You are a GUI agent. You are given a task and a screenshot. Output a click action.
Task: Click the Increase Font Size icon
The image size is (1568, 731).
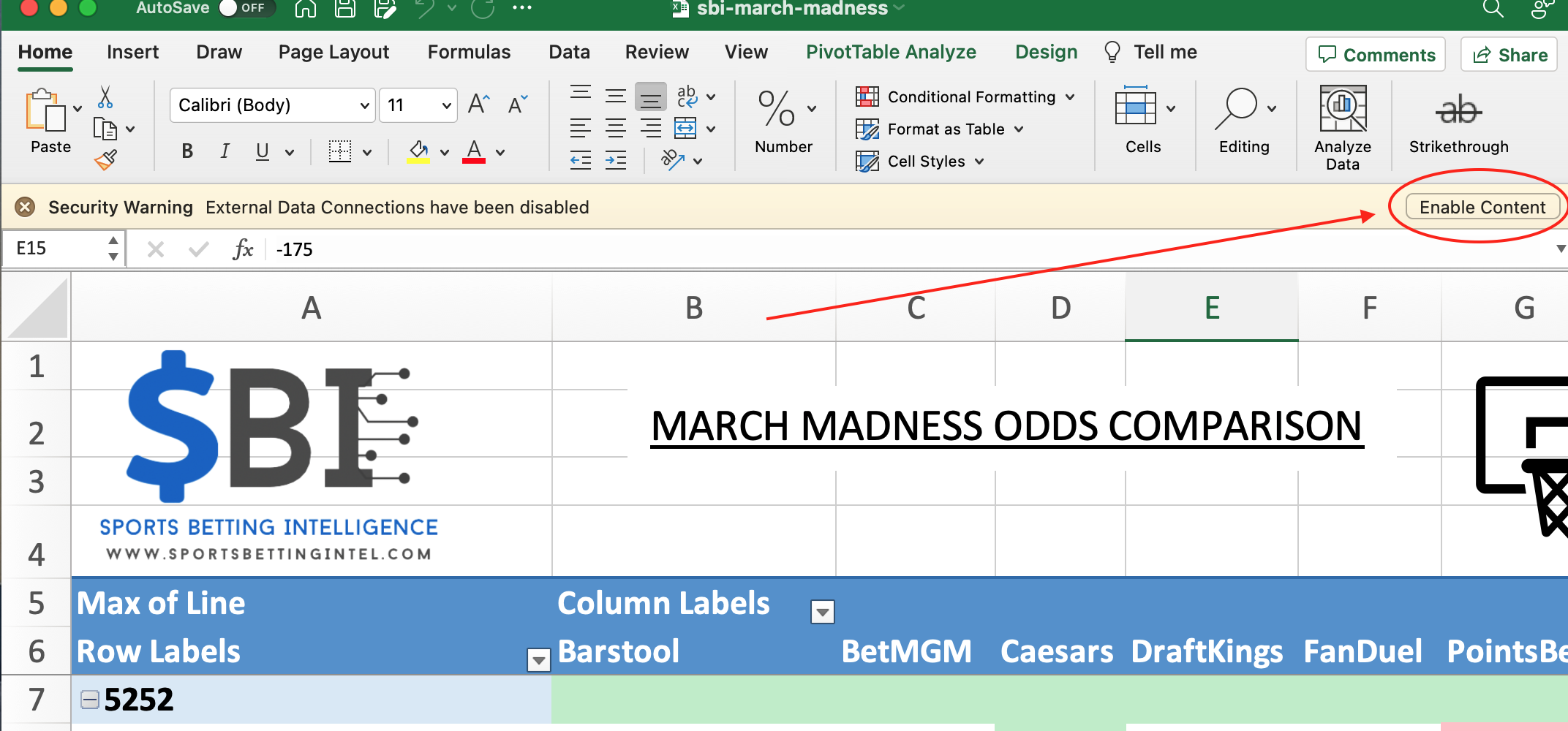[x=478, y=104]
